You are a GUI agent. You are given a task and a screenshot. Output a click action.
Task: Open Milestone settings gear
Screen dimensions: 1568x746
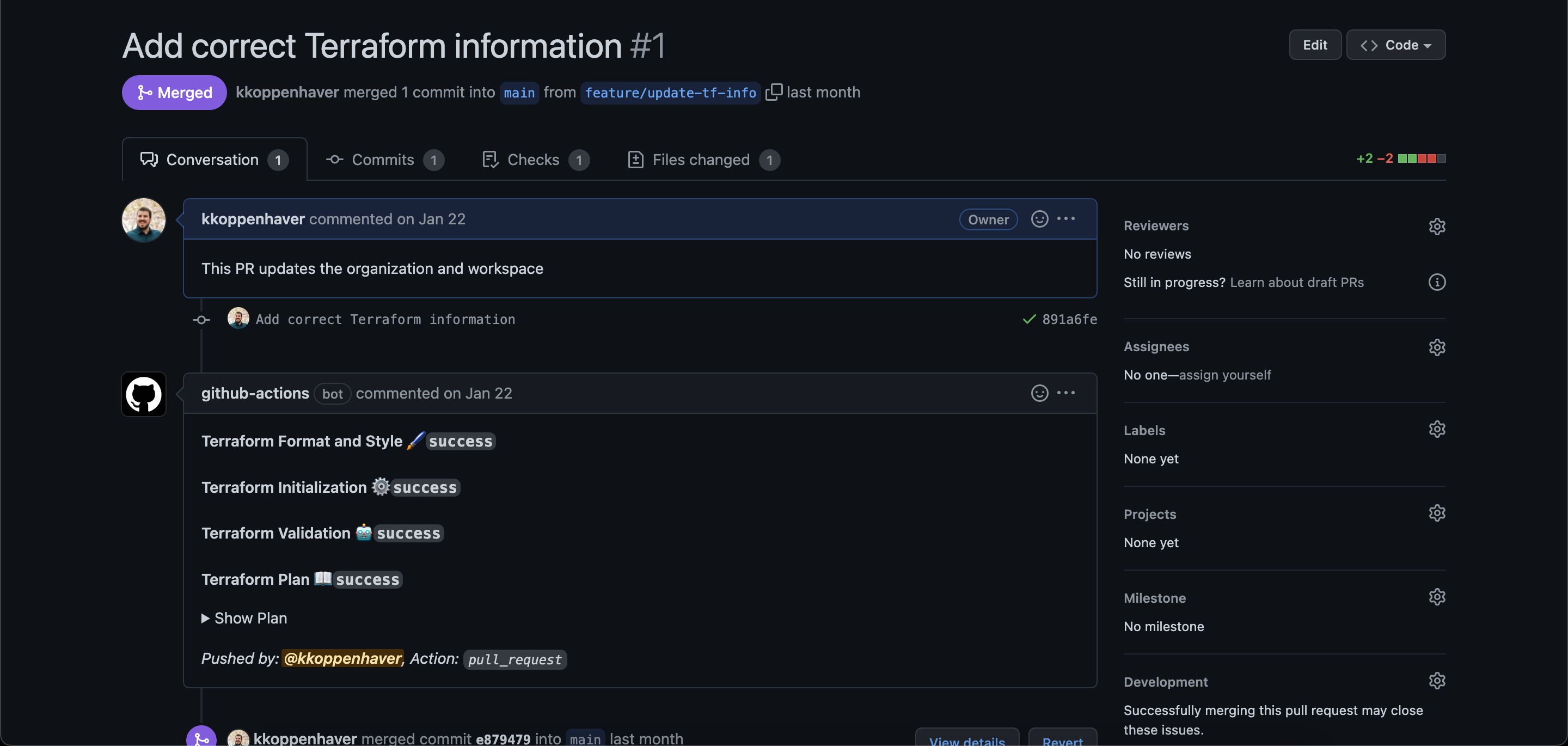point(1437,597)
